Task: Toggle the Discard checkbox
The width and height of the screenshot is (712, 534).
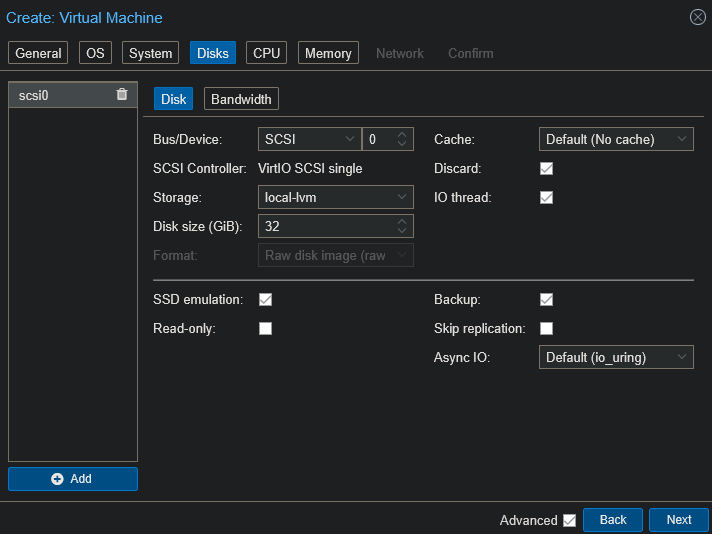Action: 546,169
